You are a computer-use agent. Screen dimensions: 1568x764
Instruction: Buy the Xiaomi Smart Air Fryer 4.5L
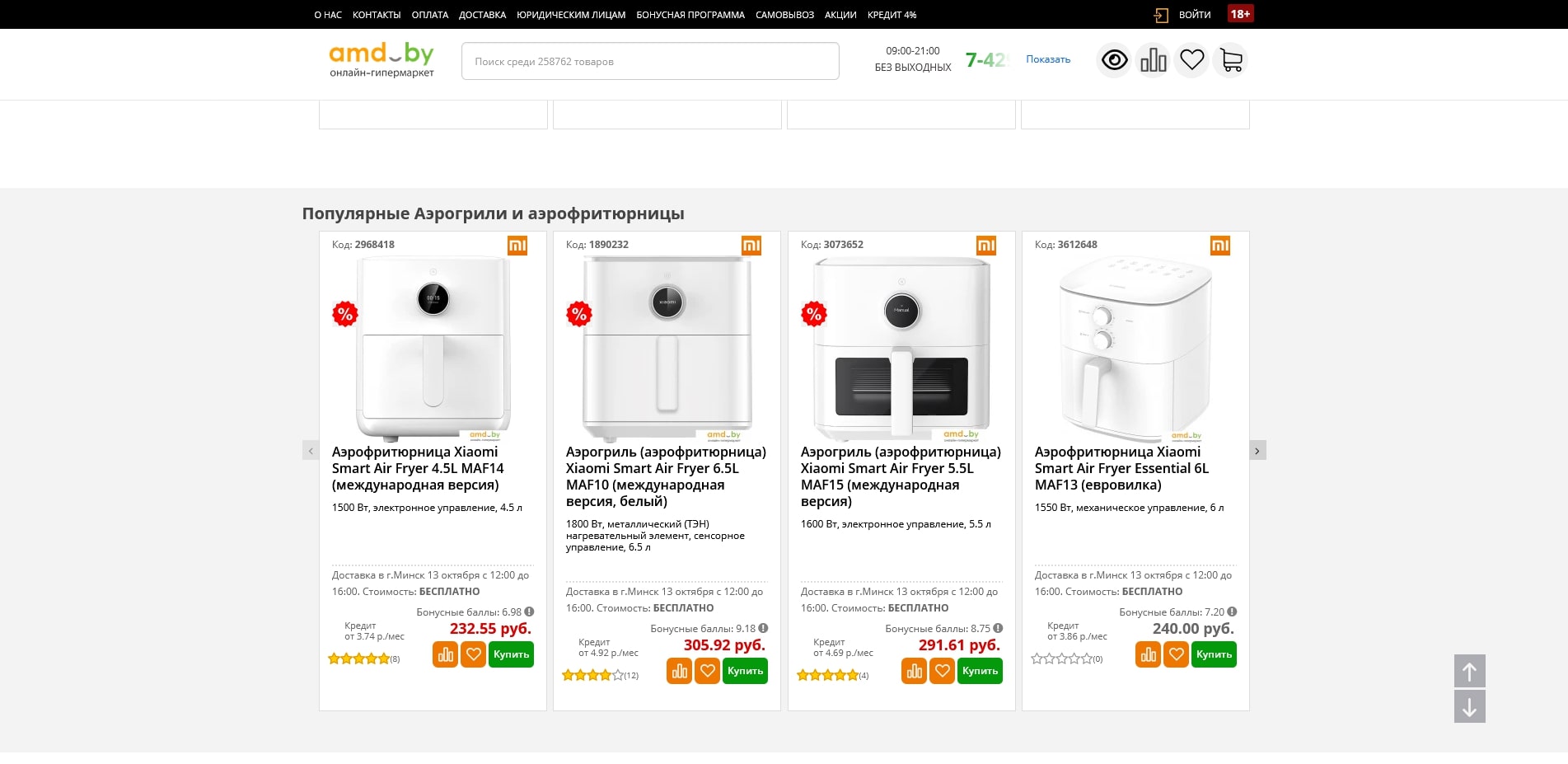(x=511, y=654)
